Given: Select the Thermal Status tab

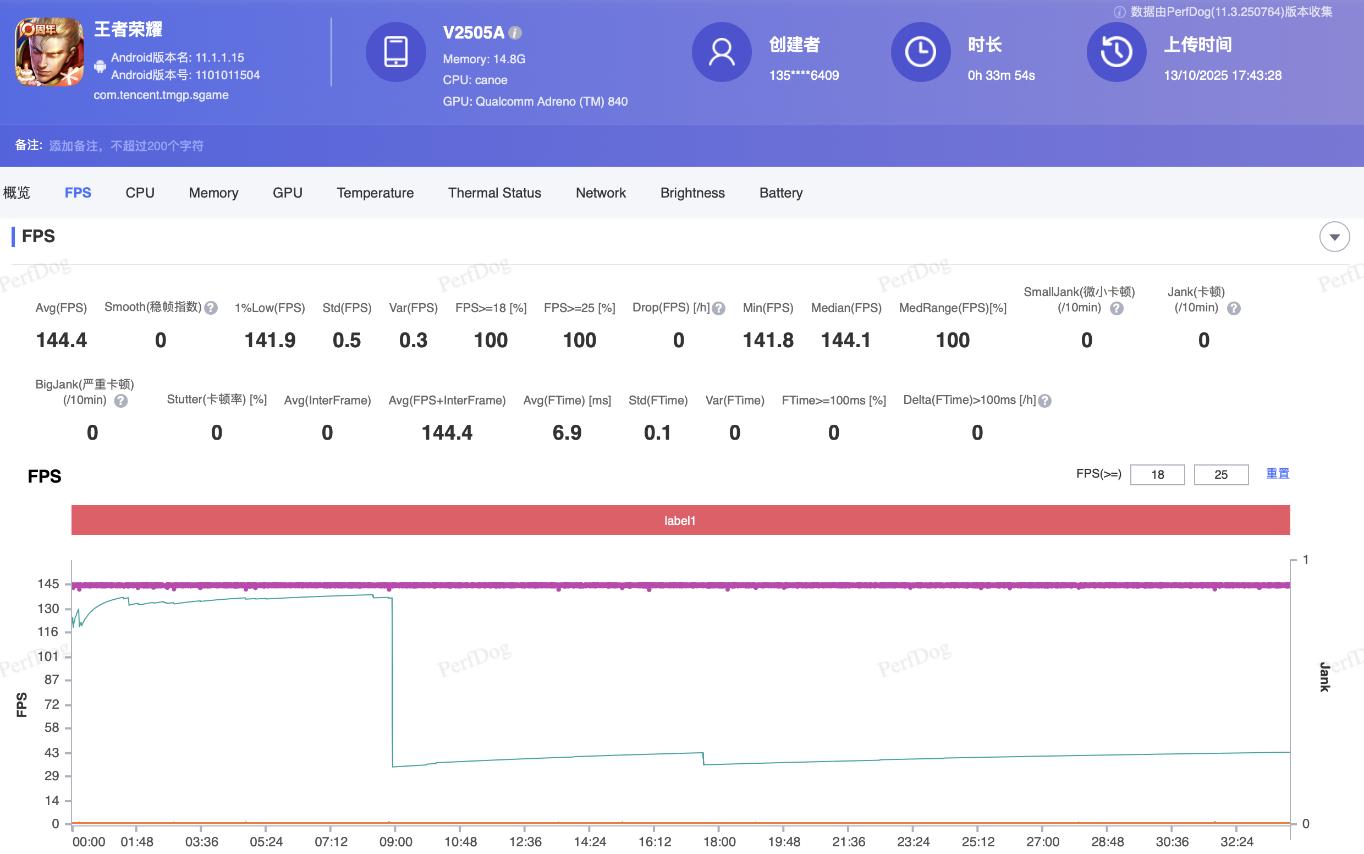Looking at the screenshot, I should coord(494,193).
